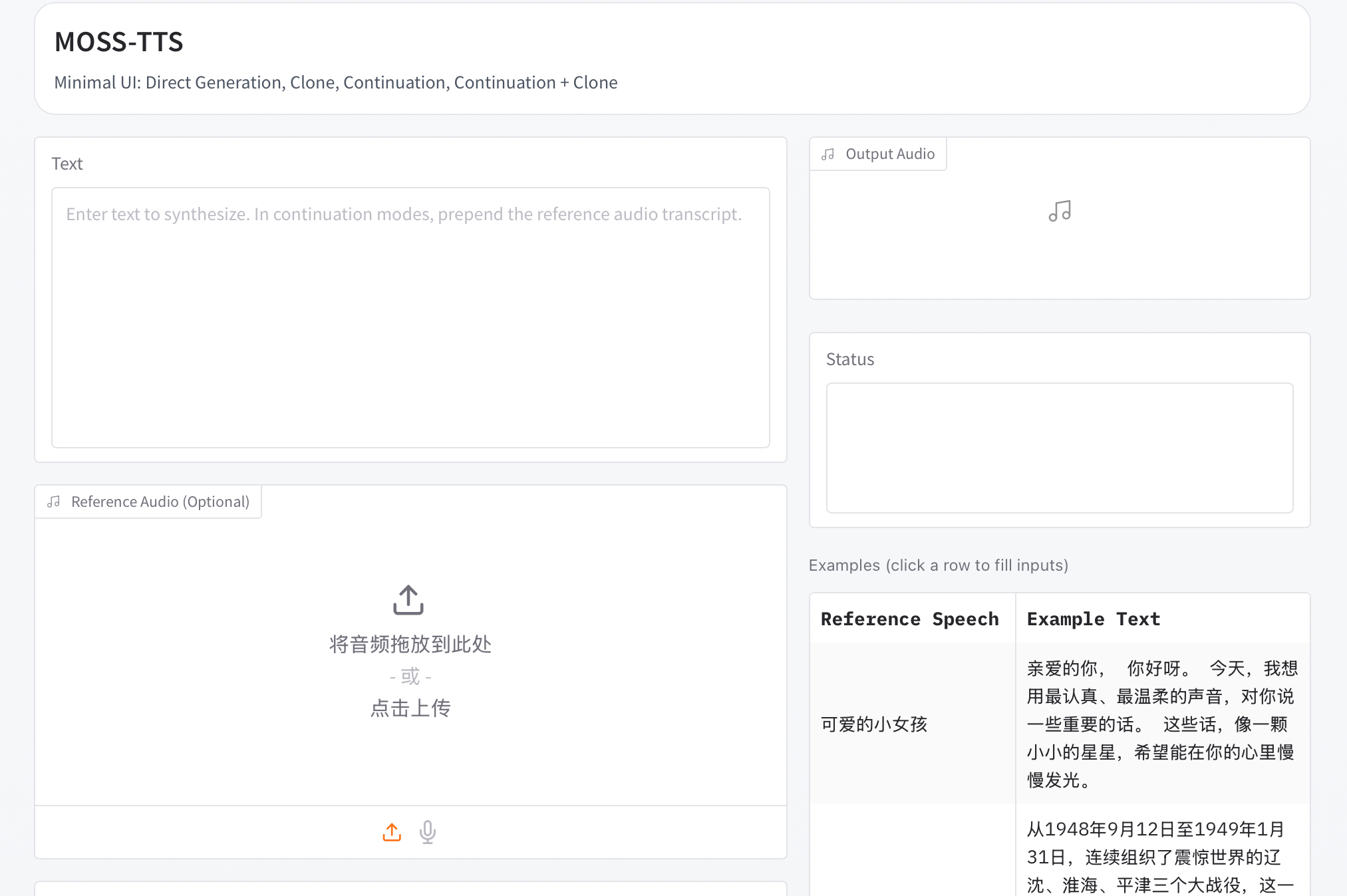Select the 可爱的小女孩 example row

(873, 724)
